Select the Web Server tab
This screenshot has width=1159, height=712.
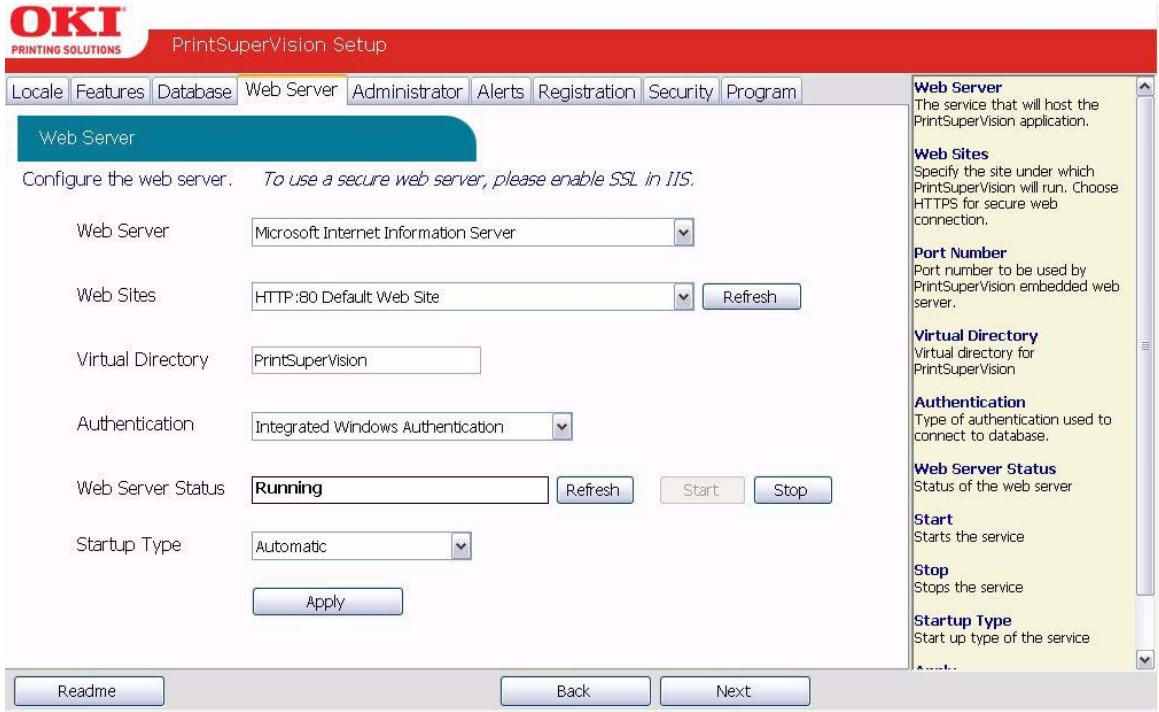coord(291,89)
